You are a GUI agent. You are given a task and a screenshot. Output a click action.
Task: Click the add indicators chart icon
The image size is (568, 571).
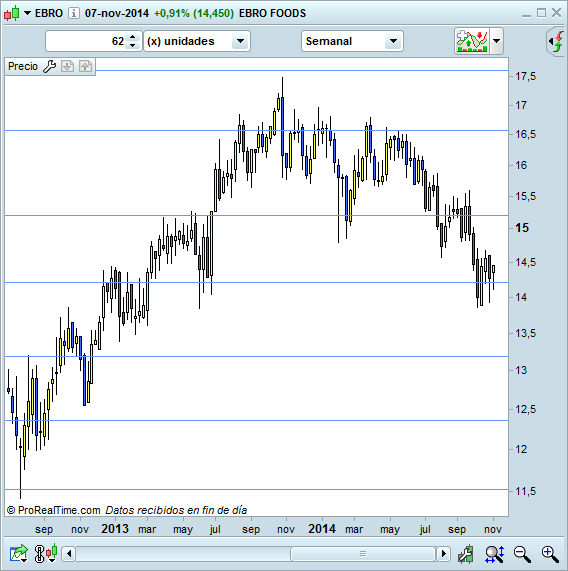click(x=472, y=41)
